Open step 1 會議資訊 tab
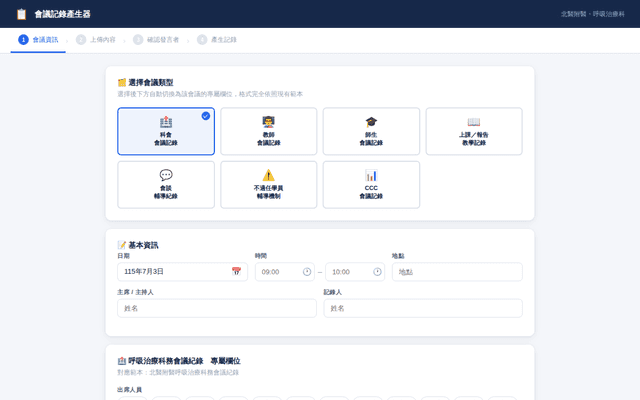The width and height of the screenshot is (640, 400). [38, 40]
